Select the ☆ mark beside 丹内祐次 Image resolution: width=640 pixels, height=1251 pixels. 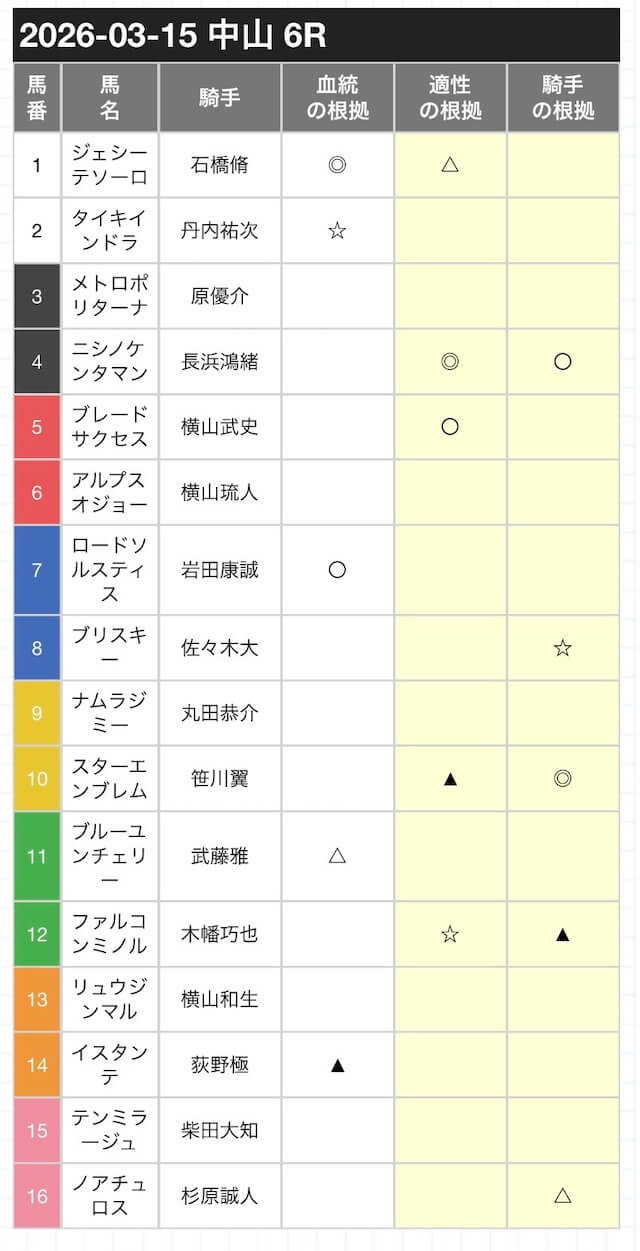337,230
